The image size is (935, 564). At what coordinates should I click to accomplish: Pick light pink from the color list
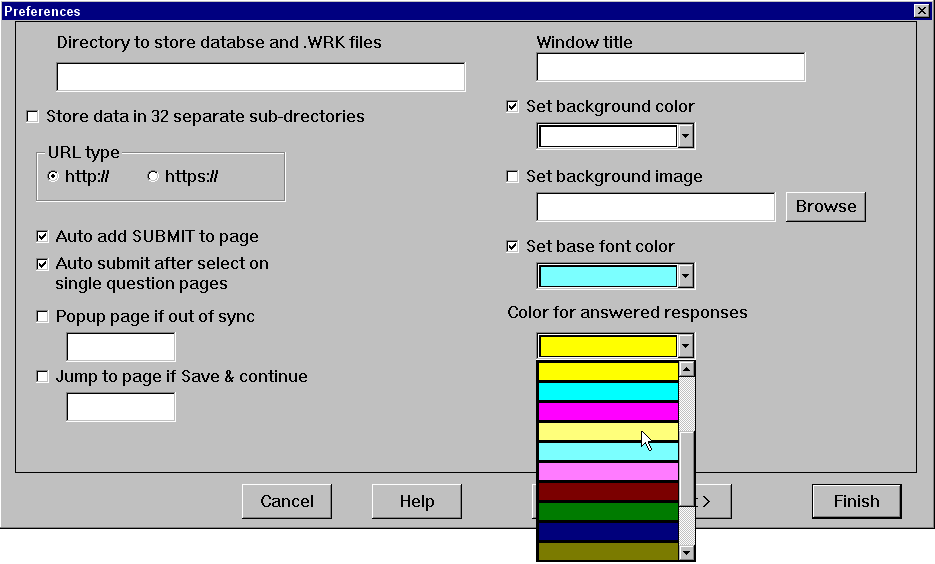608,472
